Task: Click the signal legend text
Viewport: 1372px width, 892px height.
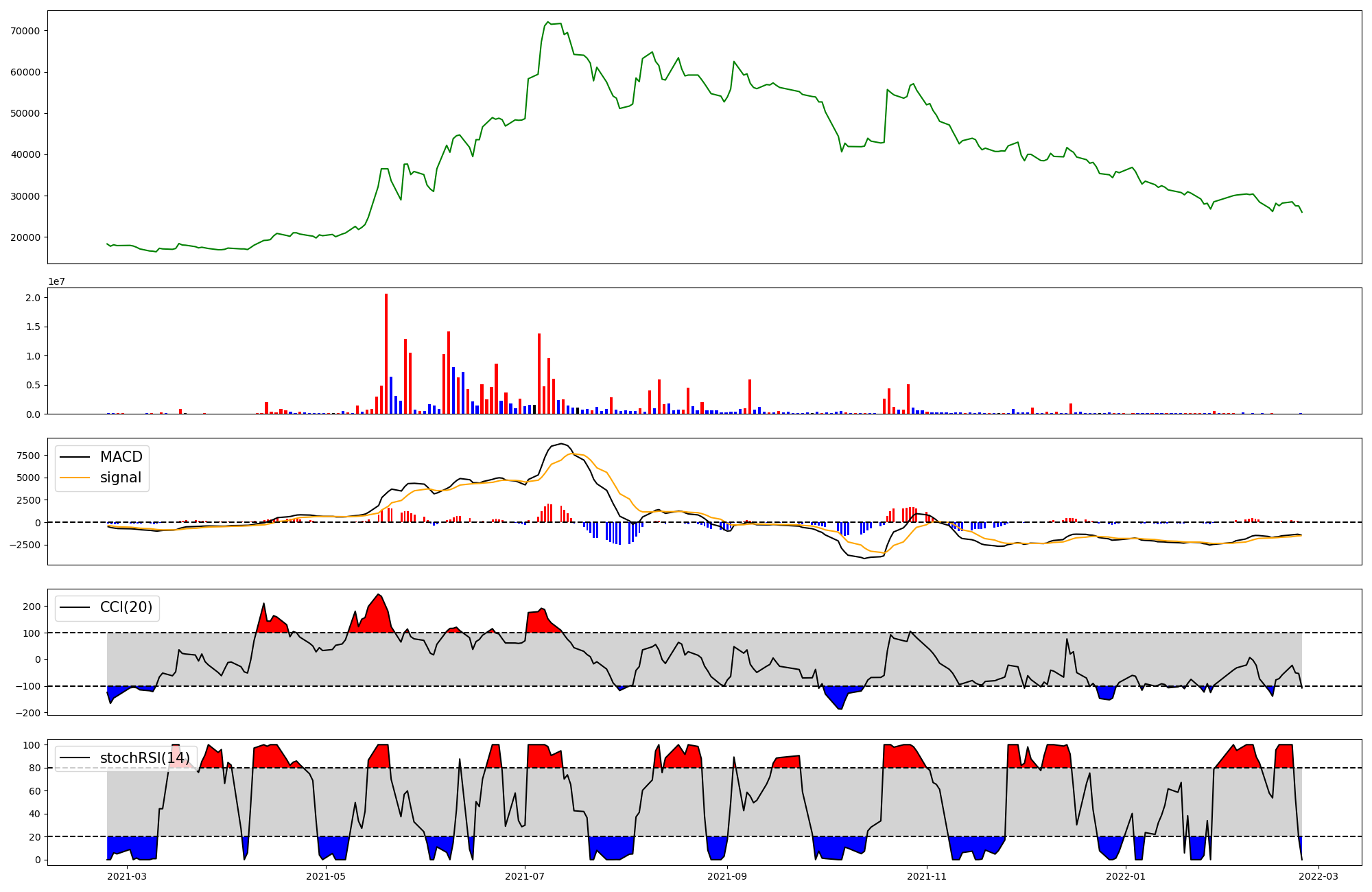Action: coord(120,478)
